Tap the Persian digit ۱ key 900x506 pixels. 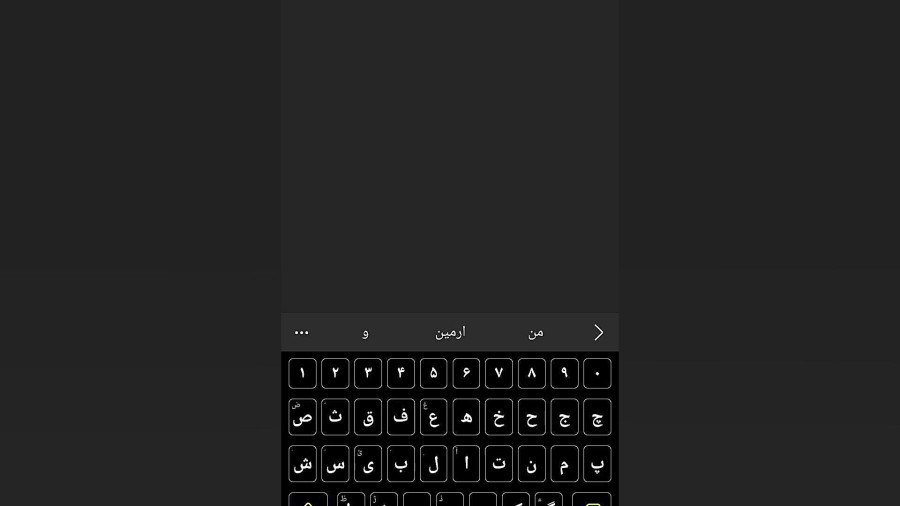pyautogui.click(x=302, y=373)
